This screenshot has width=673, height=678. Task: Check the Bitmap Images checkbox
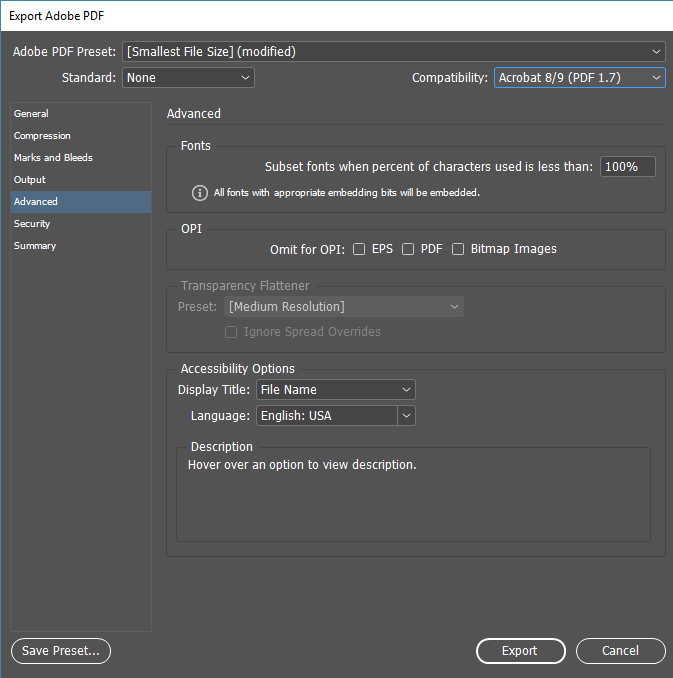tap(458, 249)
